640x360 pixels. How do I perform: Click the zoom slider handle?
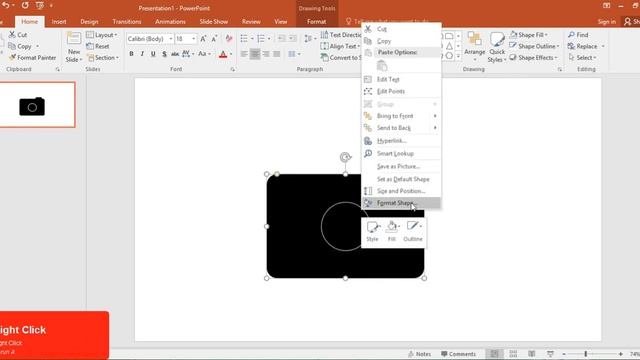click(585, 354)
